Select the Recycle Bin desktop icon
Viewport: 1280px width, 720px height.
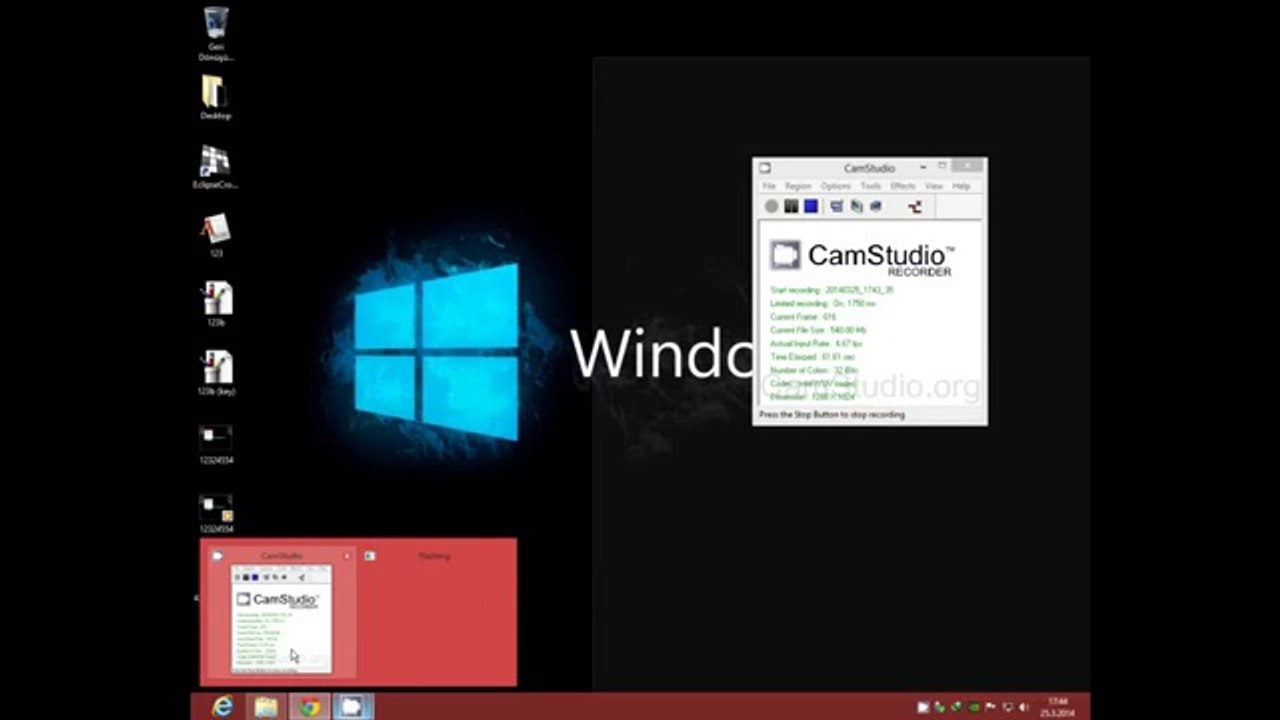(215, 34)
